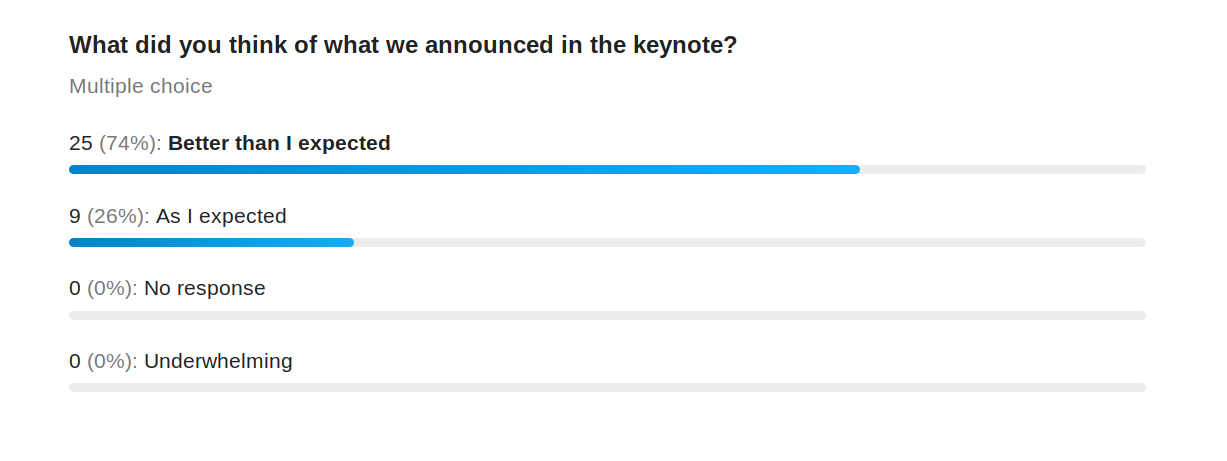The image size is (1227, 461).
Task: Click the empty bar under 'No response'
Action: (607, 315)
